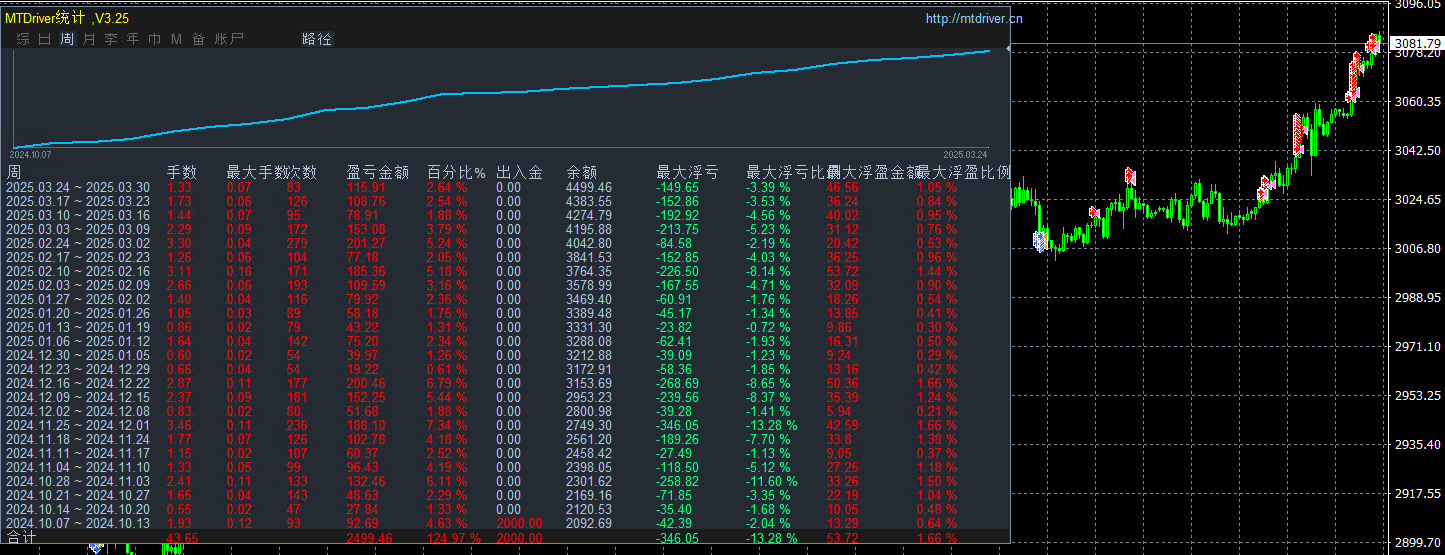Screen dimensions: 1445x555
Task: Open the 季 quarterly tab
Action: coord(111,39)
